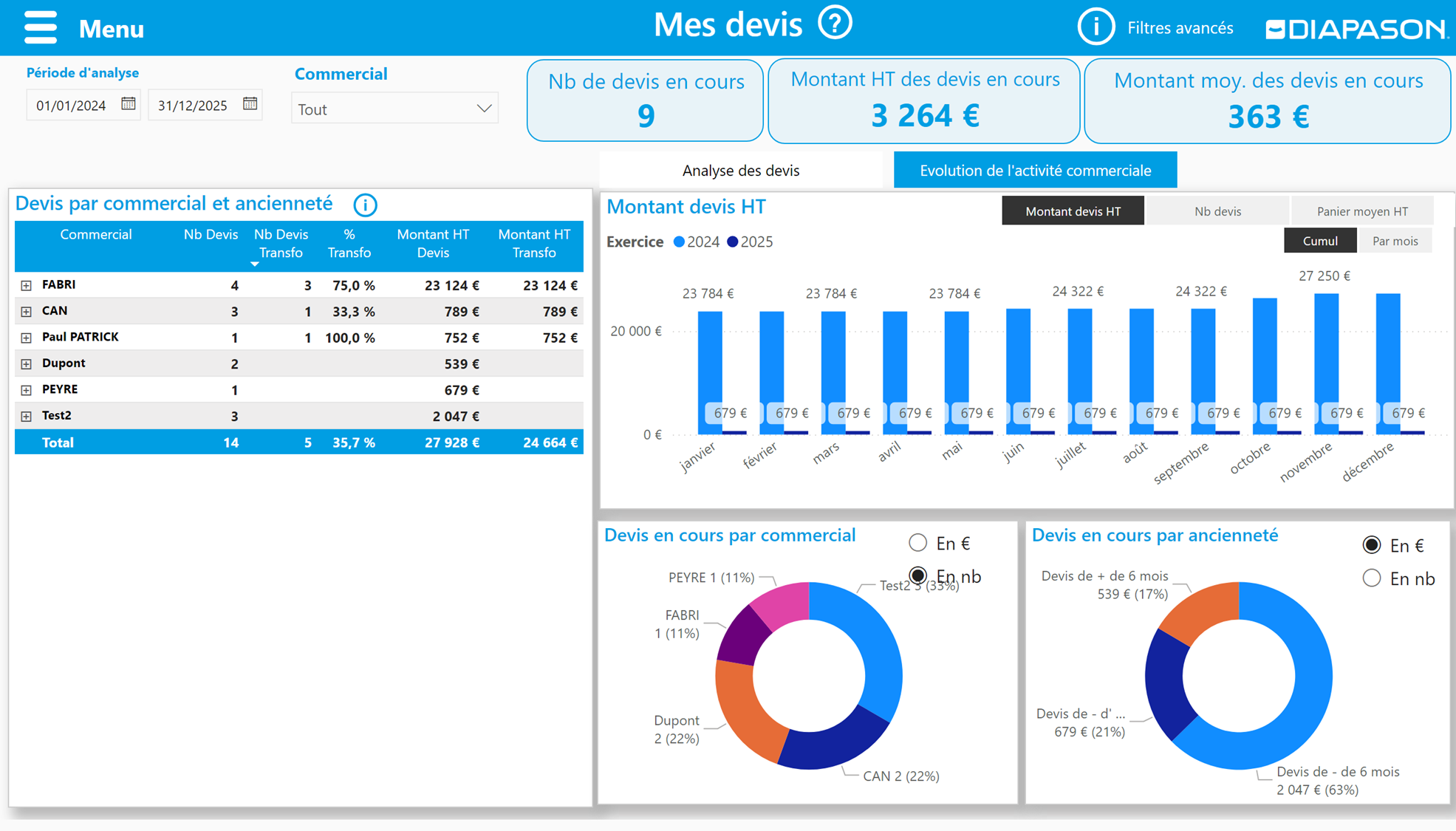Viewport: 1456px width, 831px height.
Task: Click sort arrow under Nb Devis Transfo
Action: [x=255, y=264]
